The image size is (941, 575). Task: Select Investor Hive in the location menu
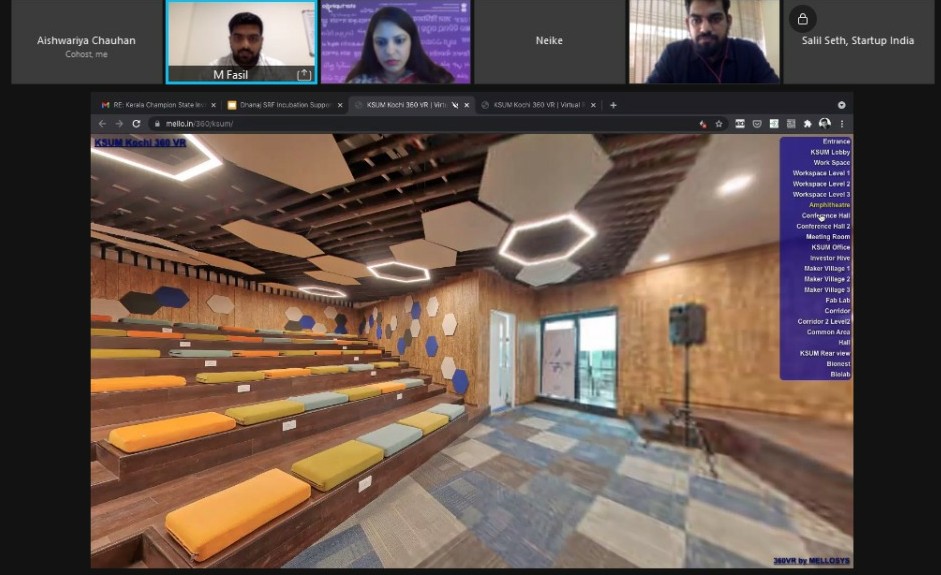829,258
